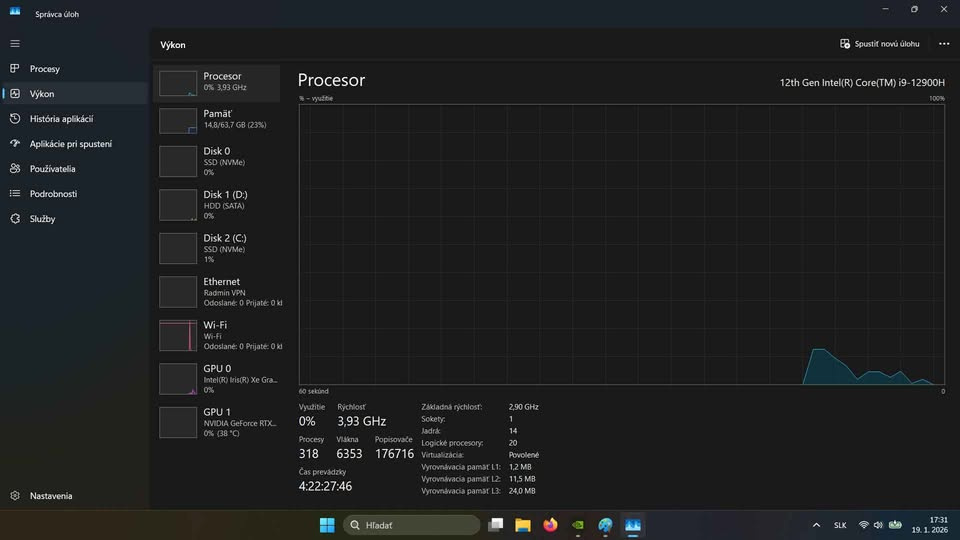
Task: Open Task View from taskbar
Action: pyautogui.click(x=496, y=525)
